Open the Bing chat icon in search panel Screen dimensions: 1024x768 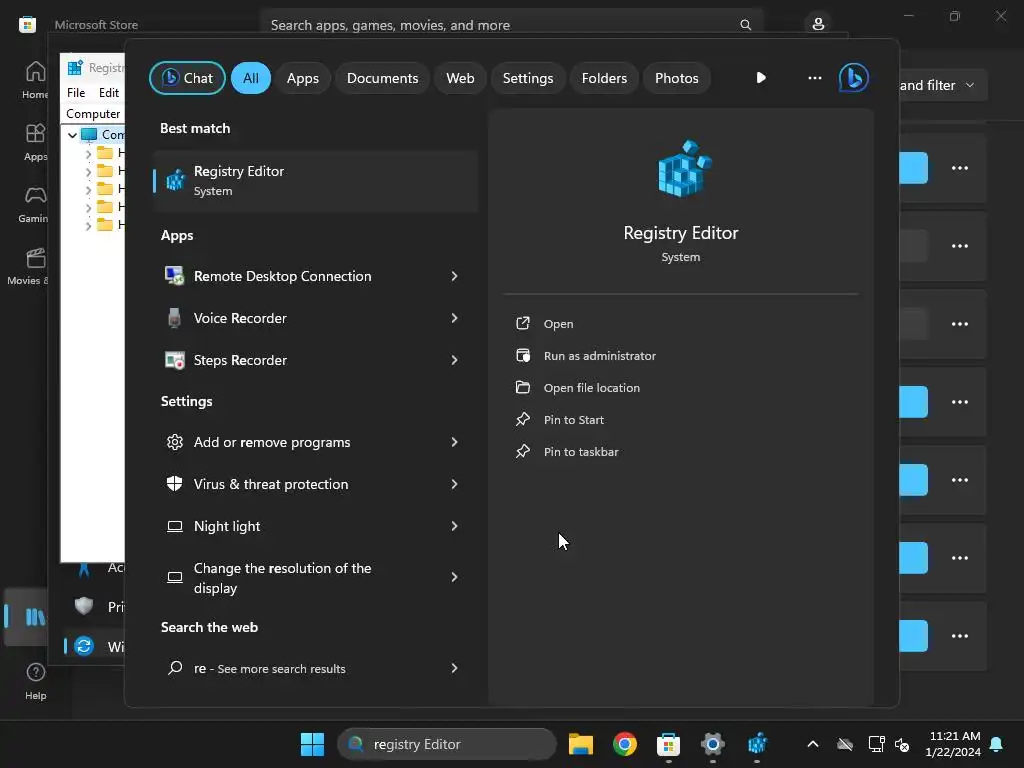coord(854,78)
